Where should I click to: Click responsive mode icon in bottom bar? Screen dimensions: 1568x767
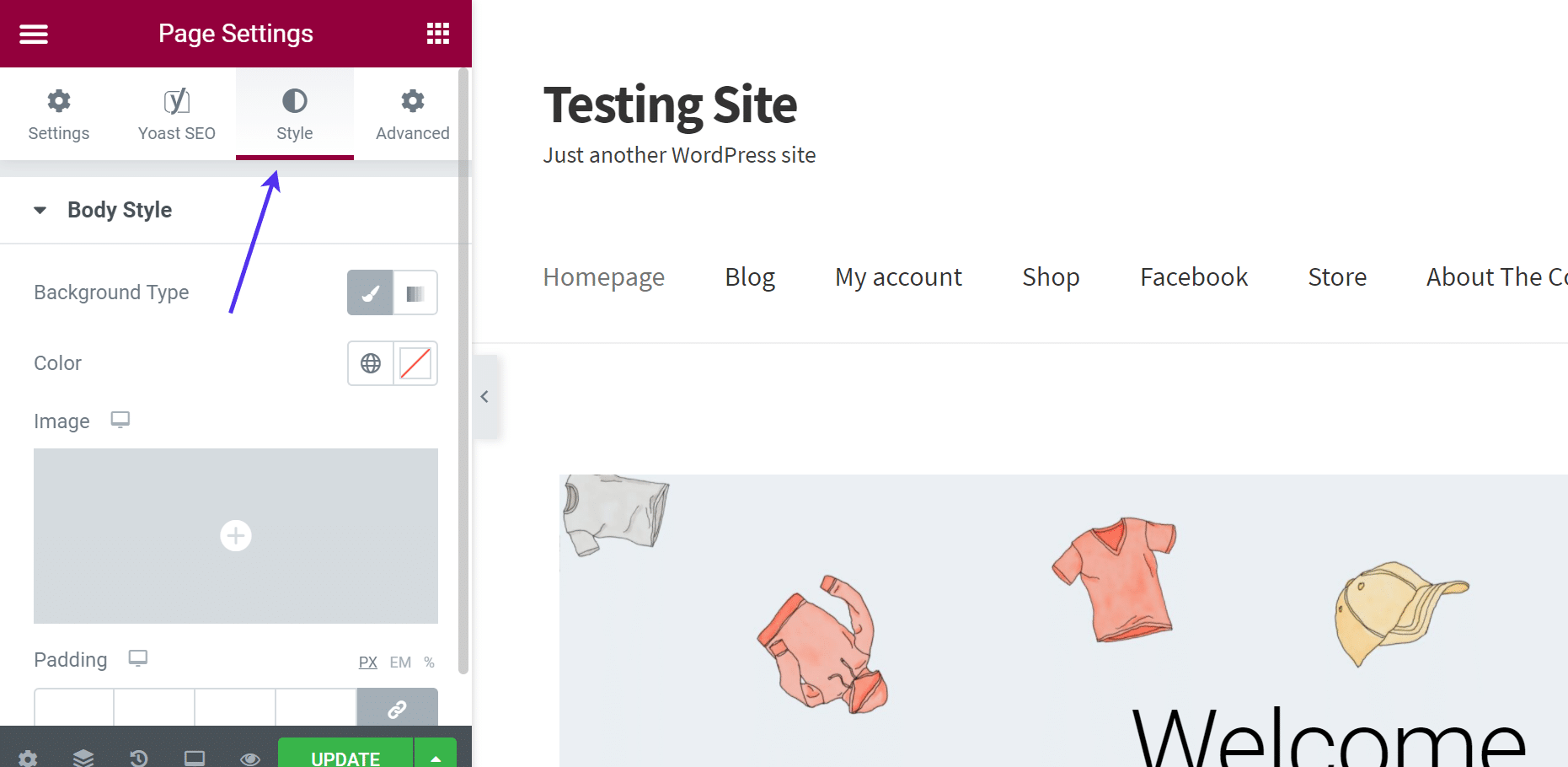coord(195,757)
